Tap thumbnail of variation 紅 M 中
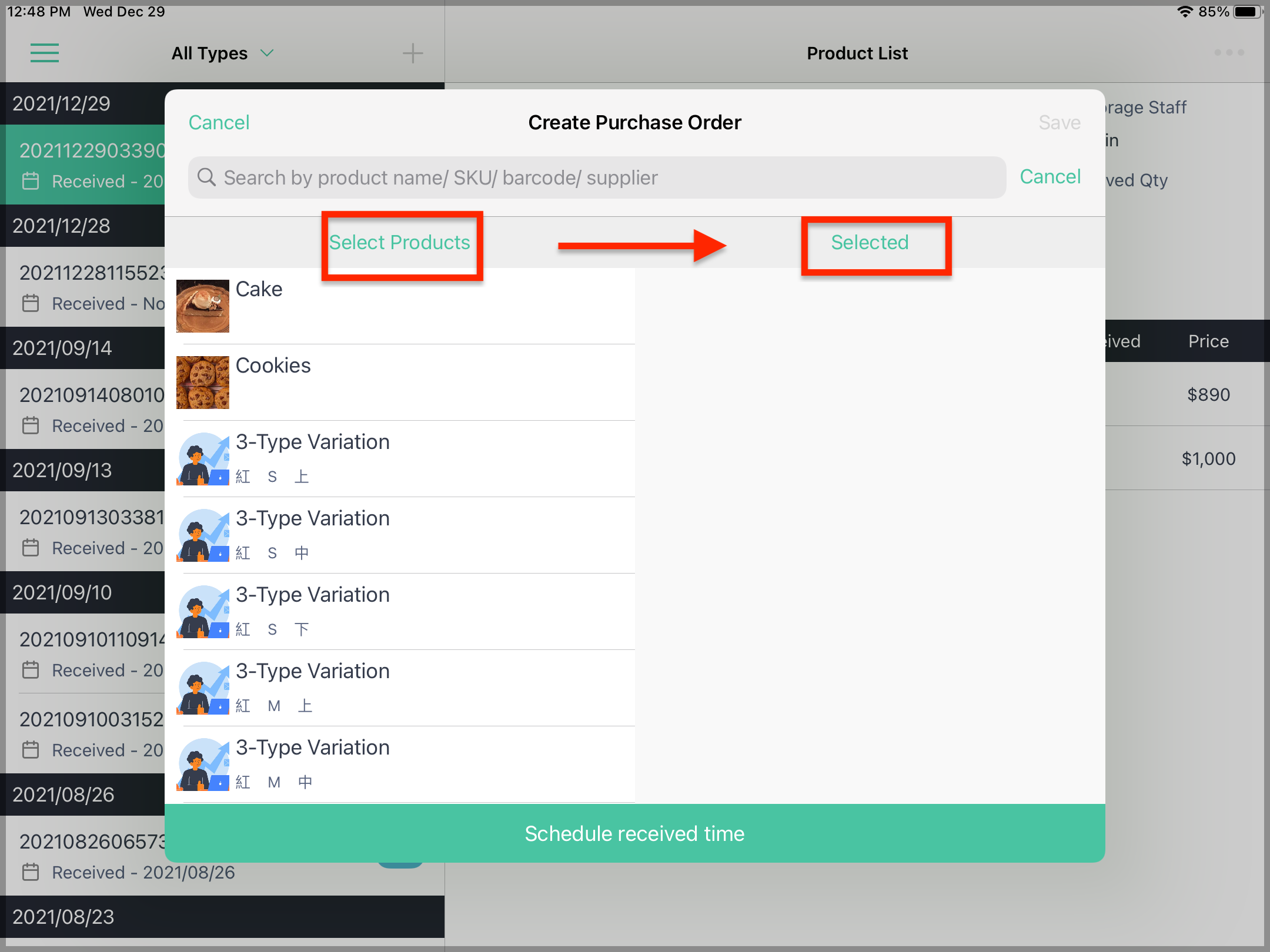1270x952 pixels. (x=203, y=764)
